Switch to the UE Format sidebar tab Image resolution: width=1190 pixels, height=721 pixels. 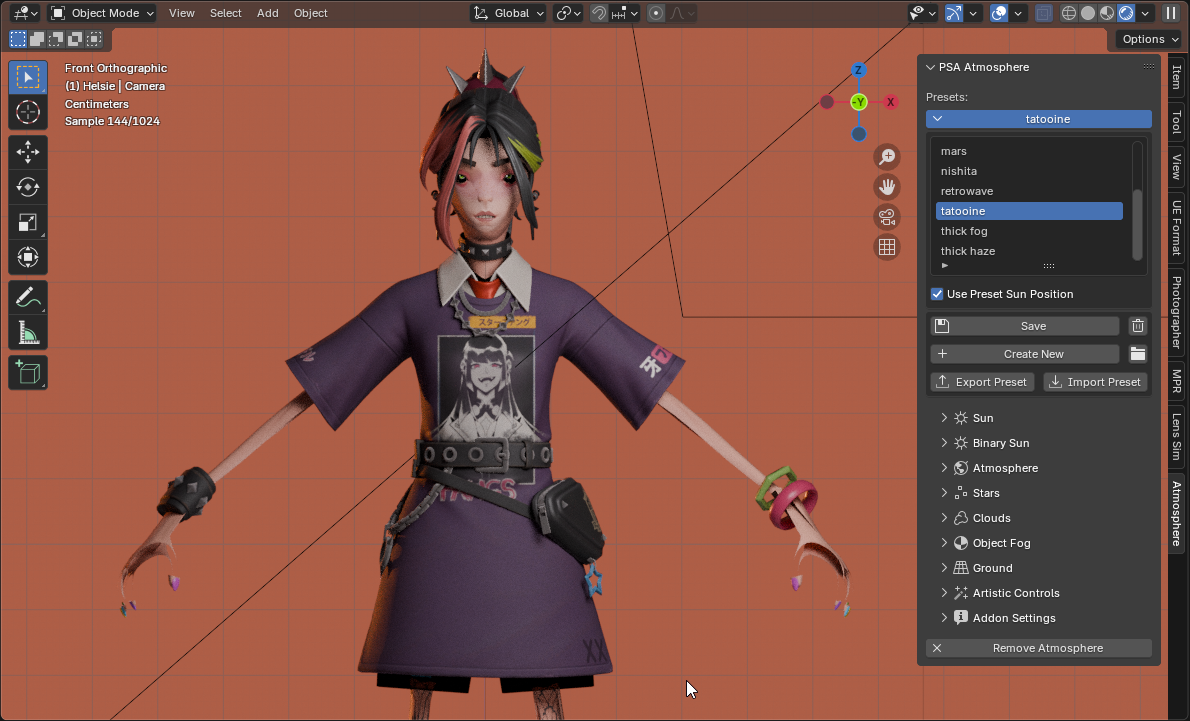tap(1176, 228)
